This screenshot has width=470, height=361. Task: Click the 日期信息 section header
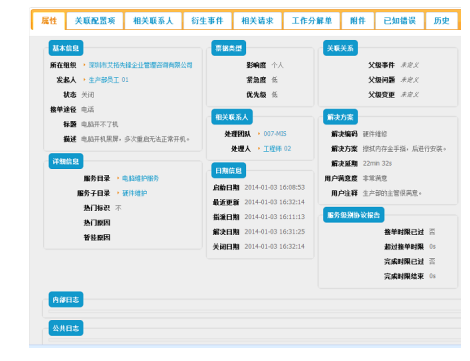tap(228, 171)
